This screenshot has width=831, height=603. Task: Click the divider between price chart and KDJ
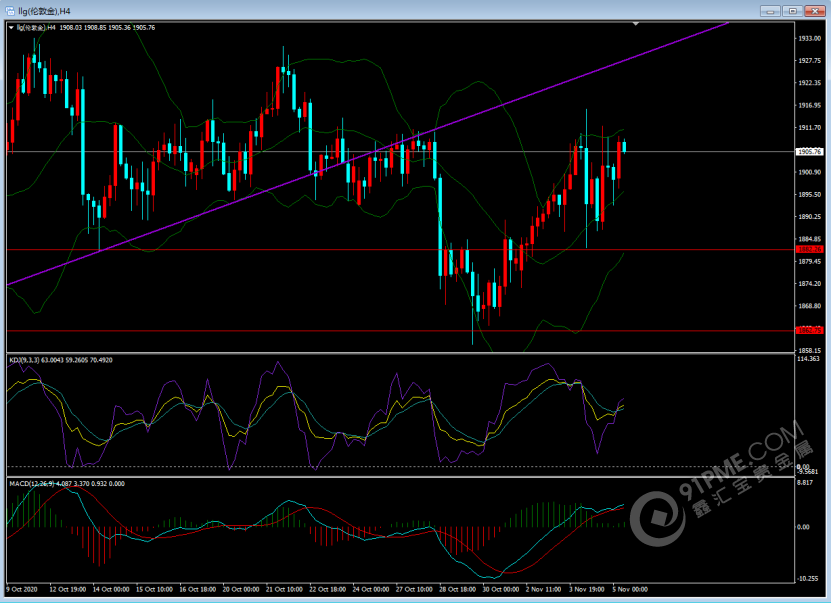coord(400,351)
